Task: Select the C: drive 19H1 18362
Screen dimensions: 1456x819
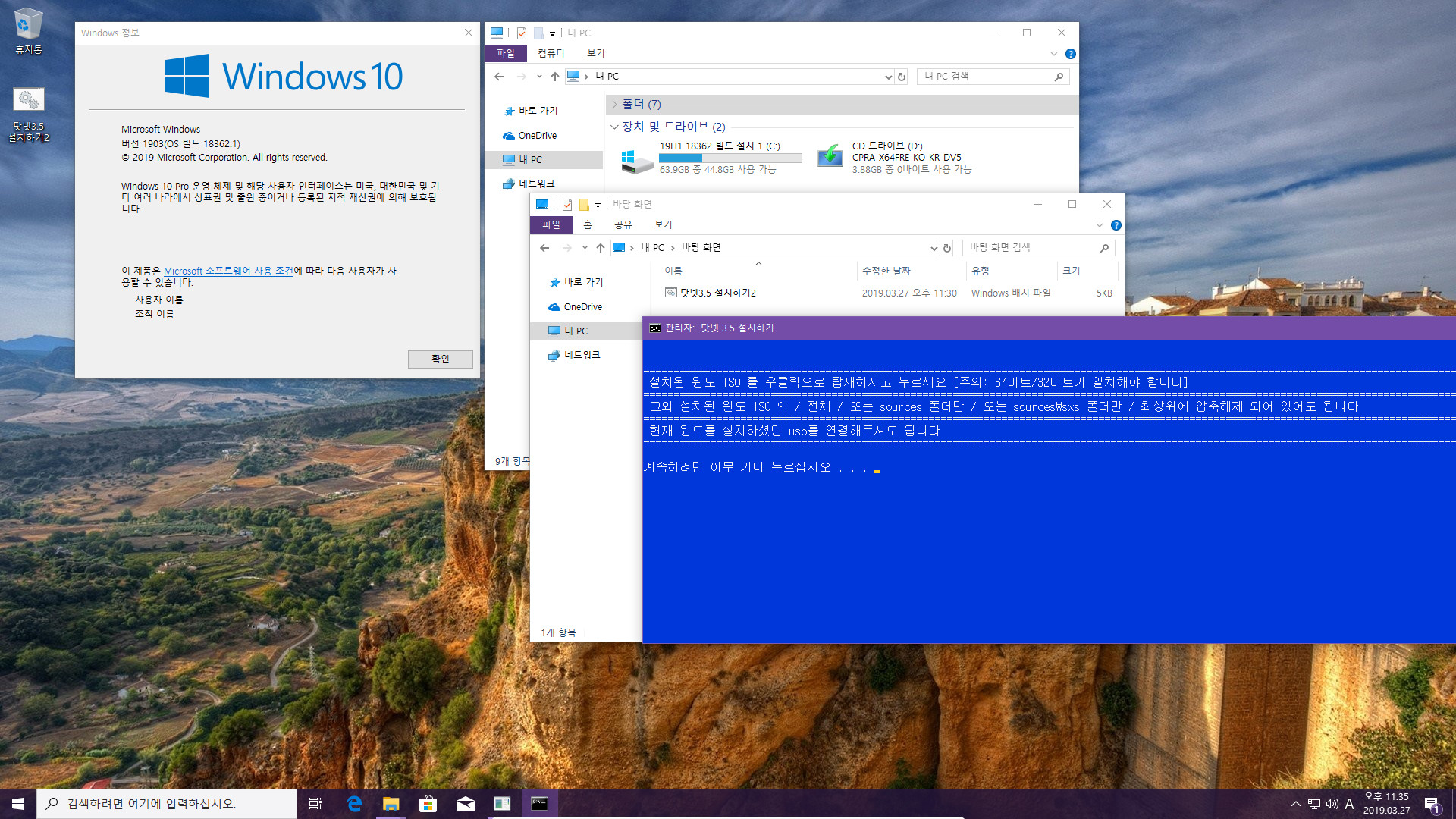Action: pos(711,158)
